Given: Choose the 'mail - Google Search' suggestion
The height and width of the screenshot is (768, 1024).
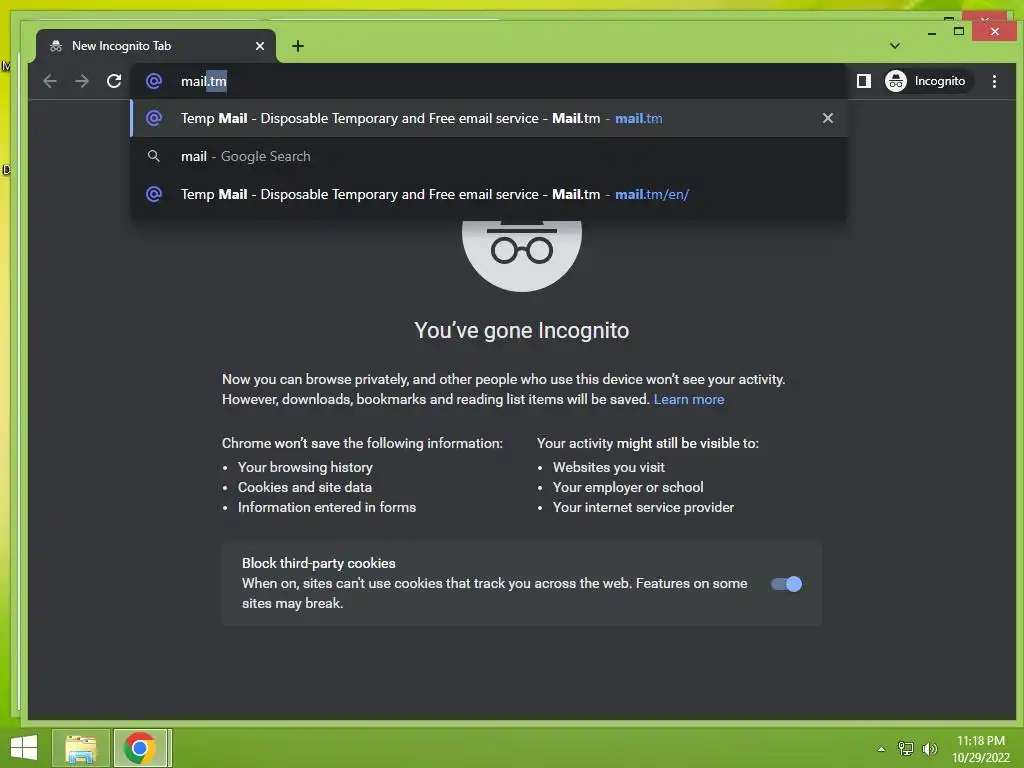Looking at the screenshot, I should coord(488,156).
